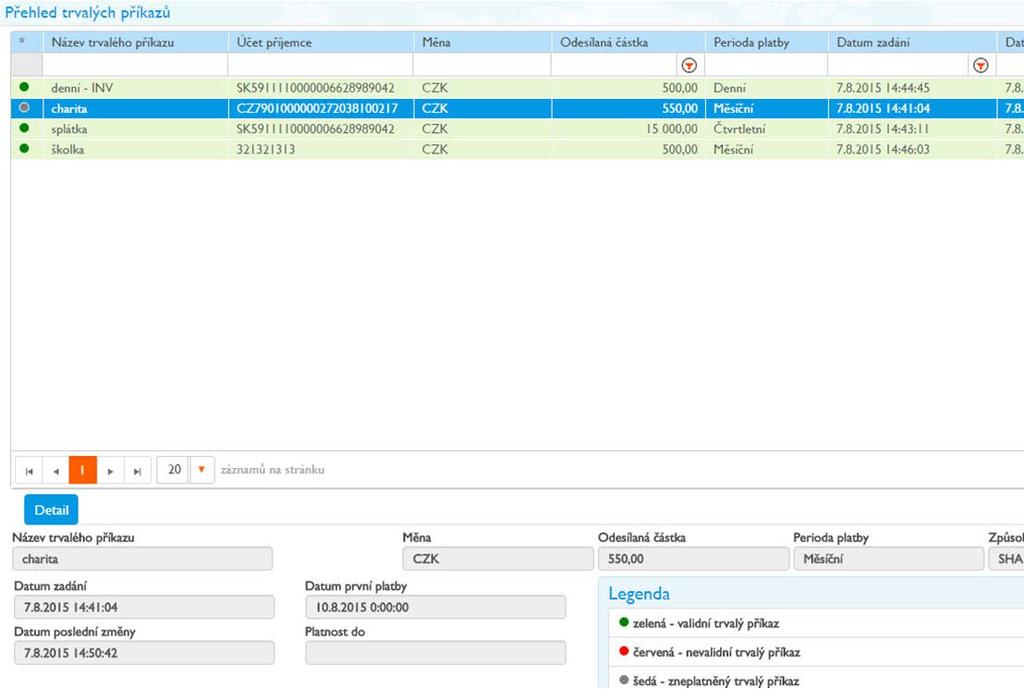Click the asterisk column header icon

[x=22, y=41]
